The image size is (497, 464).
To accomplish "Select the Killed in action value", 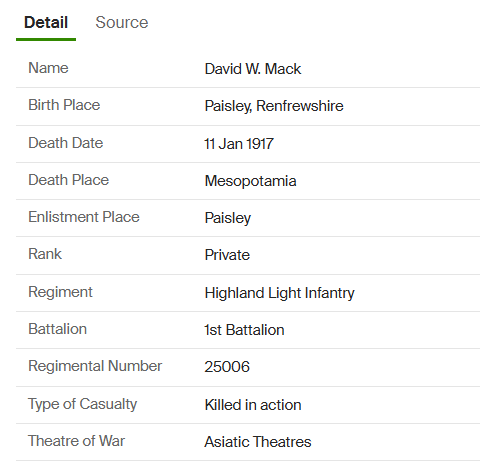I will coord(253,405).
